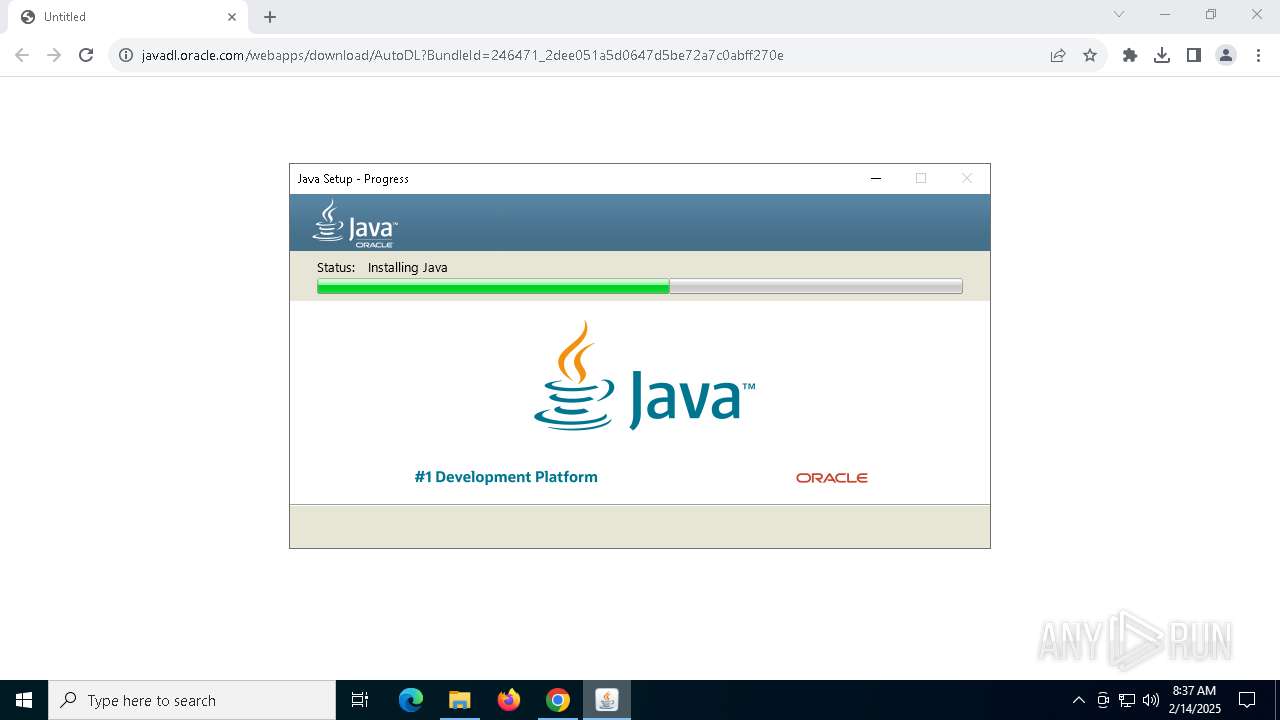Switch to Java installer on taskbar
1280x720 pixels.
(607, 700)
